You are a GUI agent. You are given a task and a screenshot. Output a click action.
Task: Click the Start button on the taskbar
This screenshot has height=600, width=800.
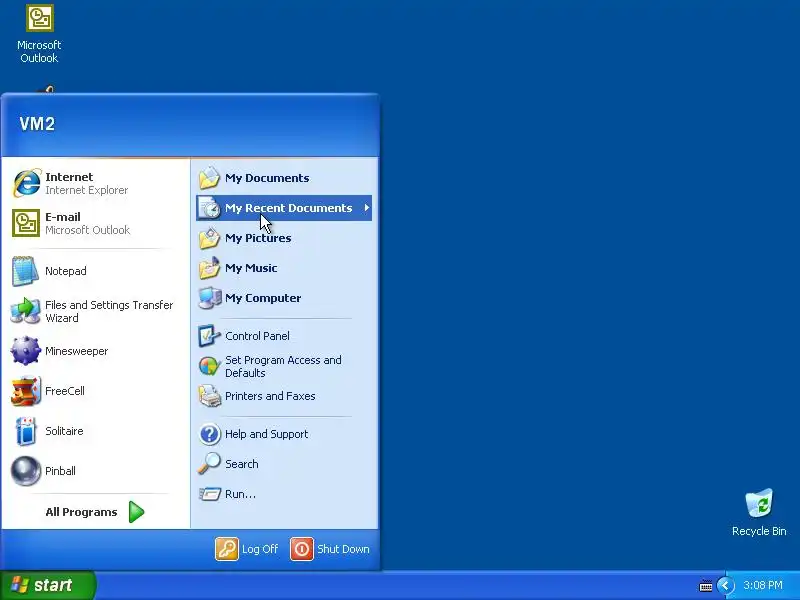pos(47,585)
